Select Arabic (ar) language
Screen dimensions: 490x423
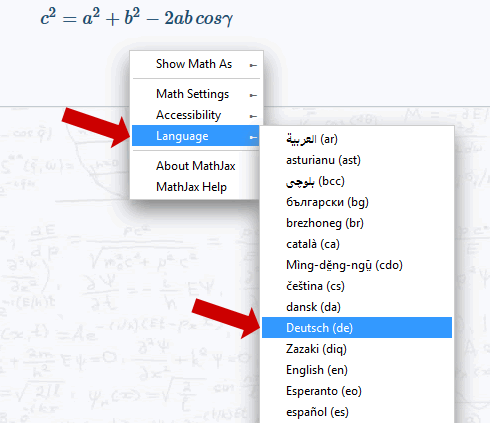[357, 139]
